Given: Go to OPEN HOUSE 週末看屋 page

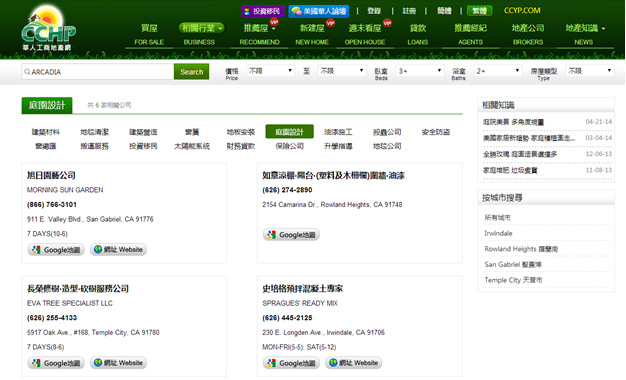Looking at the screenshot, I should pos(365,34).
